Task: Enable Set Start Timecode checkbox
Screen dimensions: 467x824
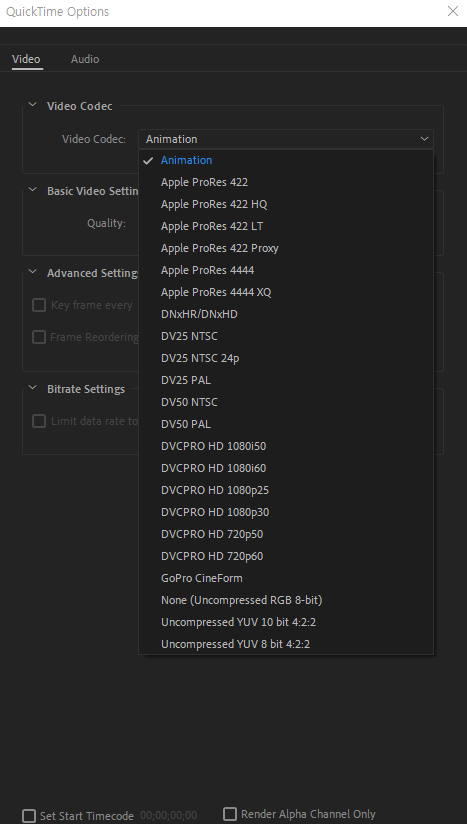Action: pyautogui.click(x=29, y=816)
